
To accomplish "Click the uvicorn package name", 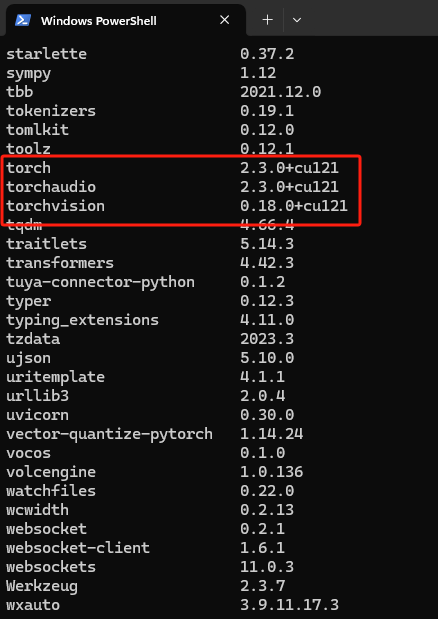I will (37, 415).
